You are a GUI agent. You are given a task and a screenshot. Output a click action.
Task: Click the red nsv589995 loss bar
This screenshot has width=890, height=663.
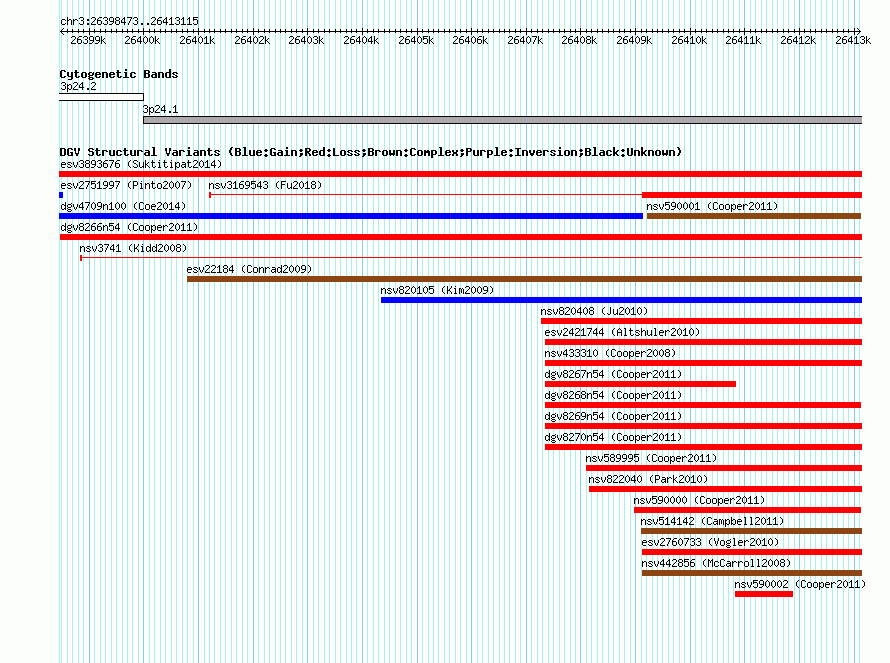(x=724, y=468)
